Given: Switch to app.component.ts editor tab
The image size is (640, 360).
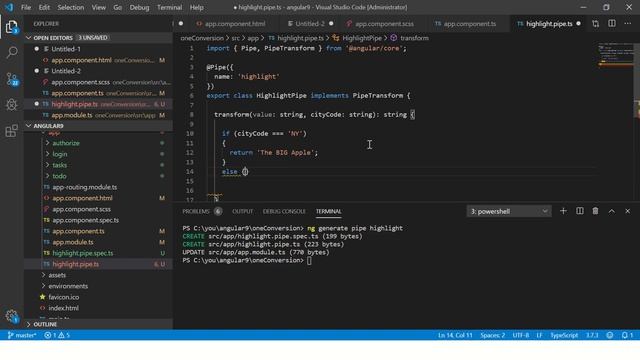Looking at the screenshot, I should pos(469,24).
